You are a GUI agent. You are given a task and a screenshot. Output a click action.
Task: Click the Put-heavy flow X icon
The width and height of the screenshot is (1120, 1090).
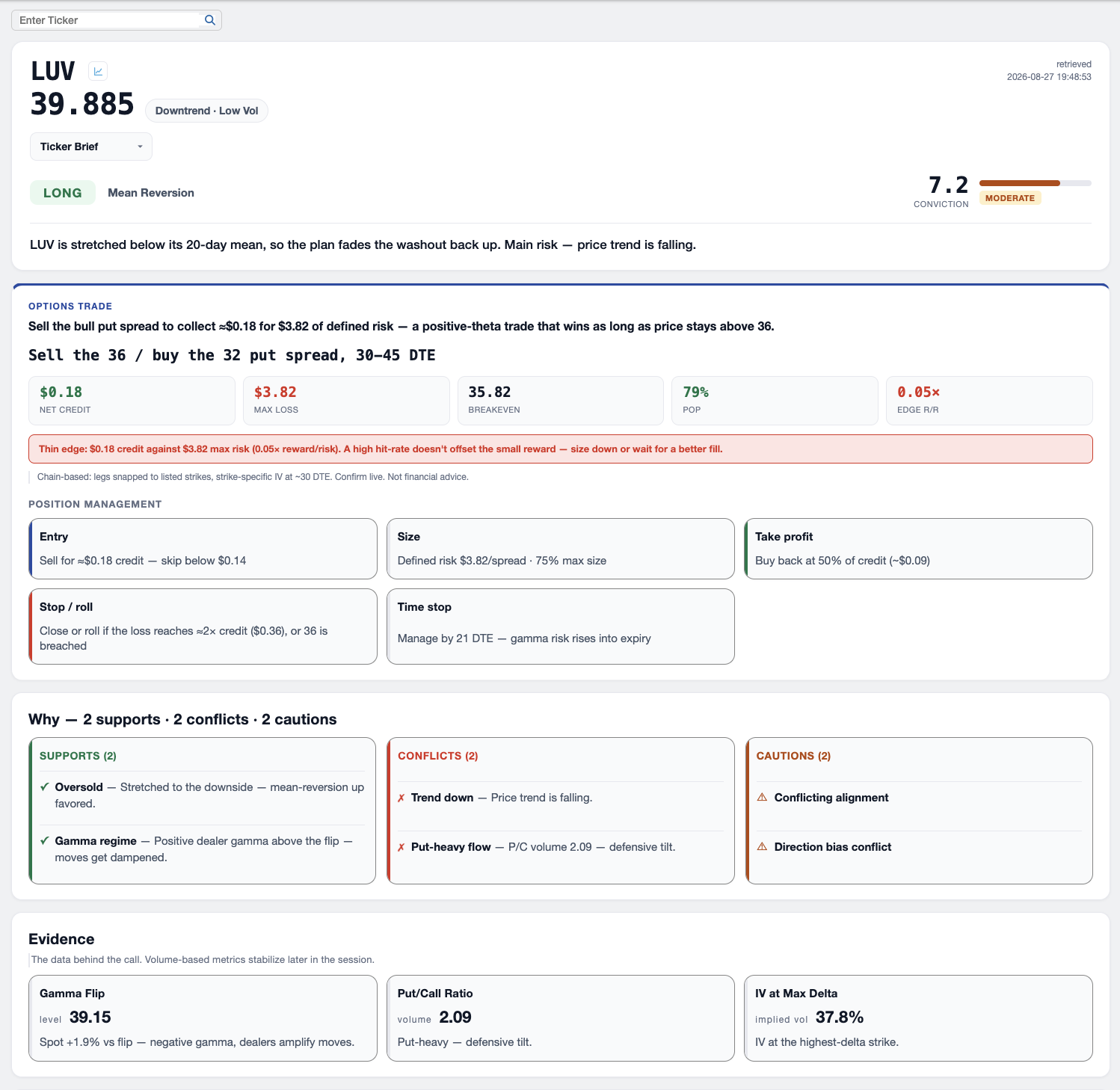pos(401,847)
